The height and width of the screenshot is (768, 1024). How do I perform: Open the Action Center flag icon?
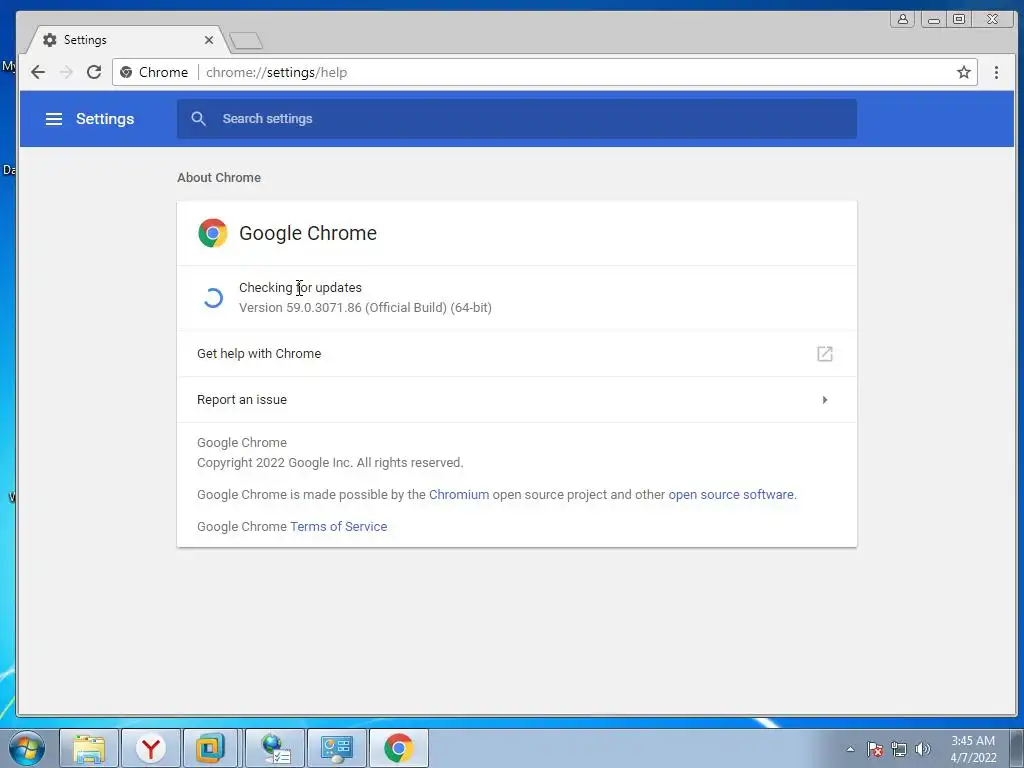point(875,749)
